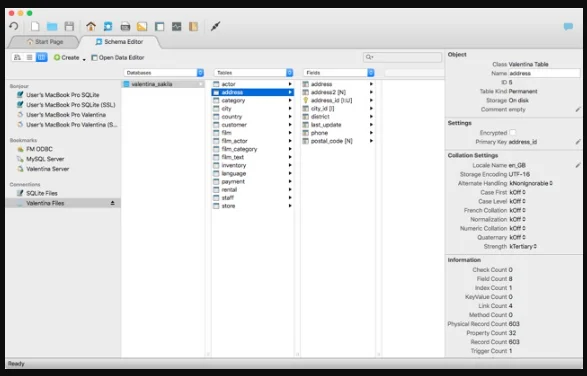
Task: Open the yellow diagram editor toolbar icon
Action: [x=142, y=26]
